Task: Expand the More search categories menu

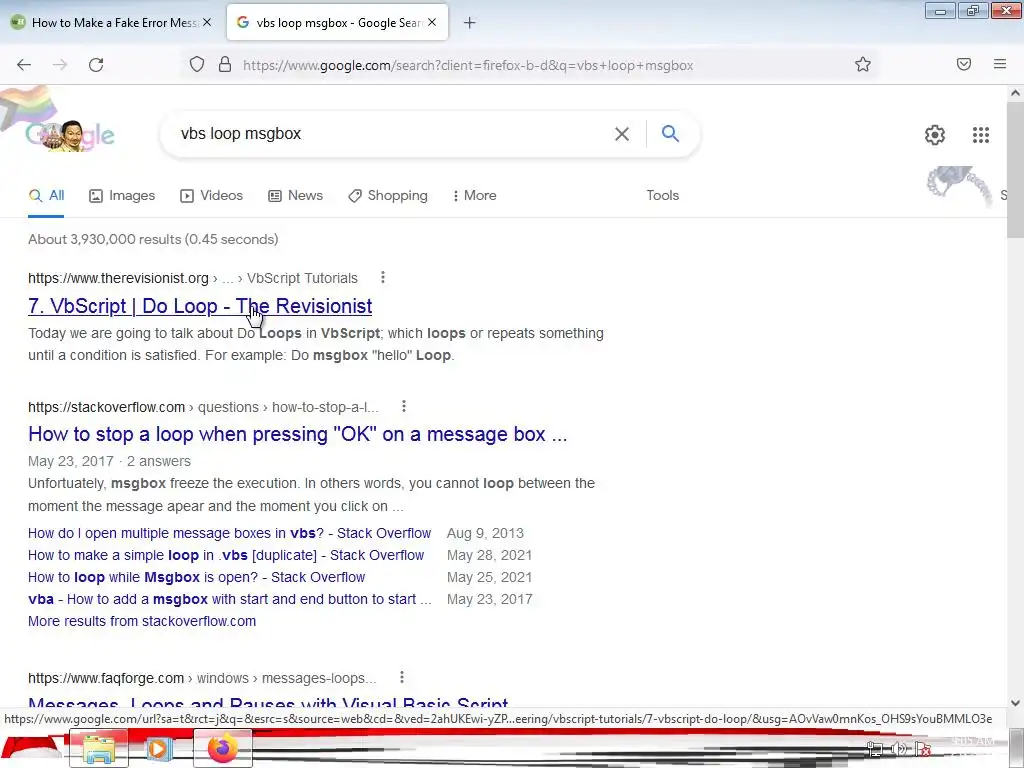Action: pos(475,195)
